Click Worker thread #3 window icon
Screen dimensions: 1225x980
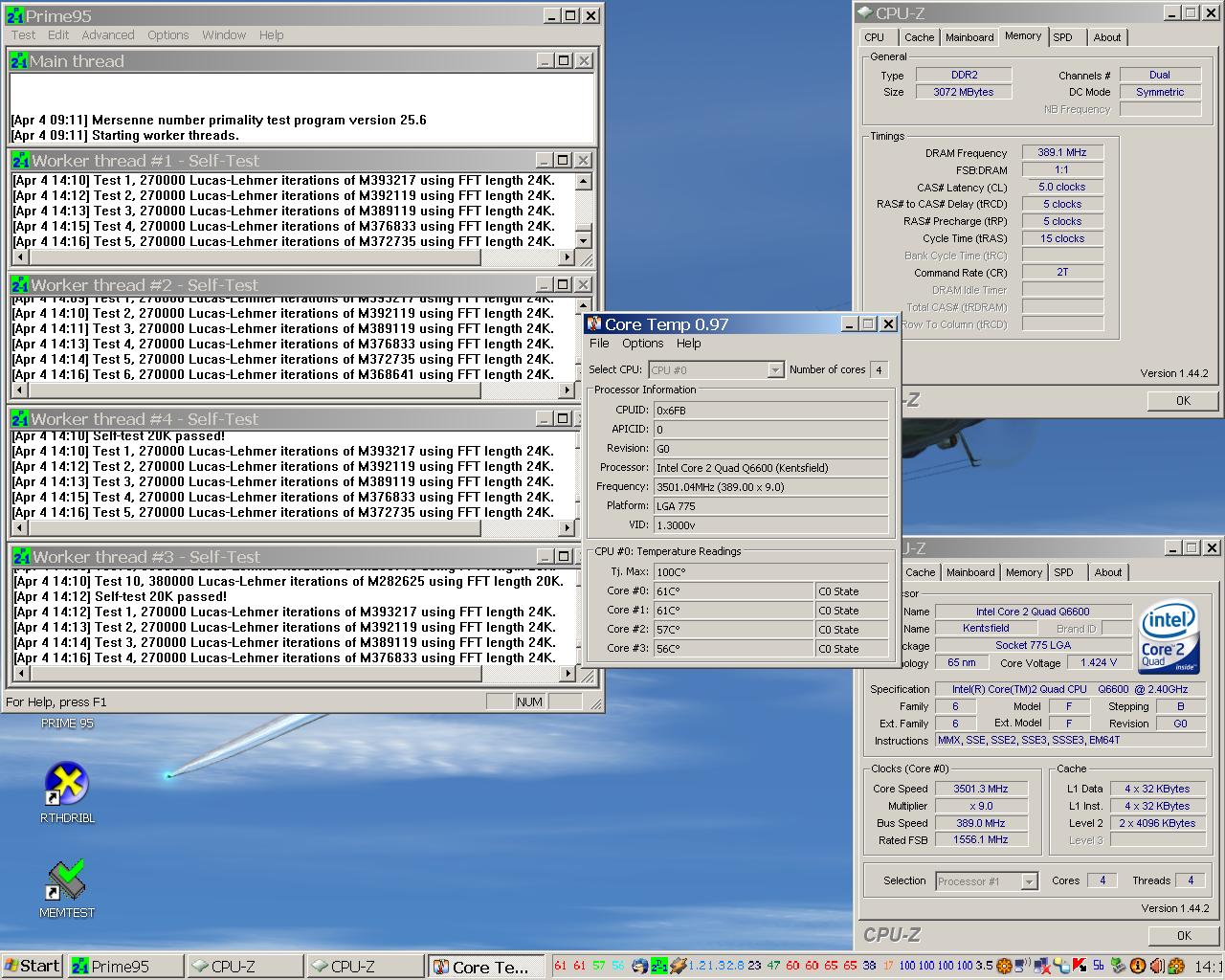[x=22, y=557]
